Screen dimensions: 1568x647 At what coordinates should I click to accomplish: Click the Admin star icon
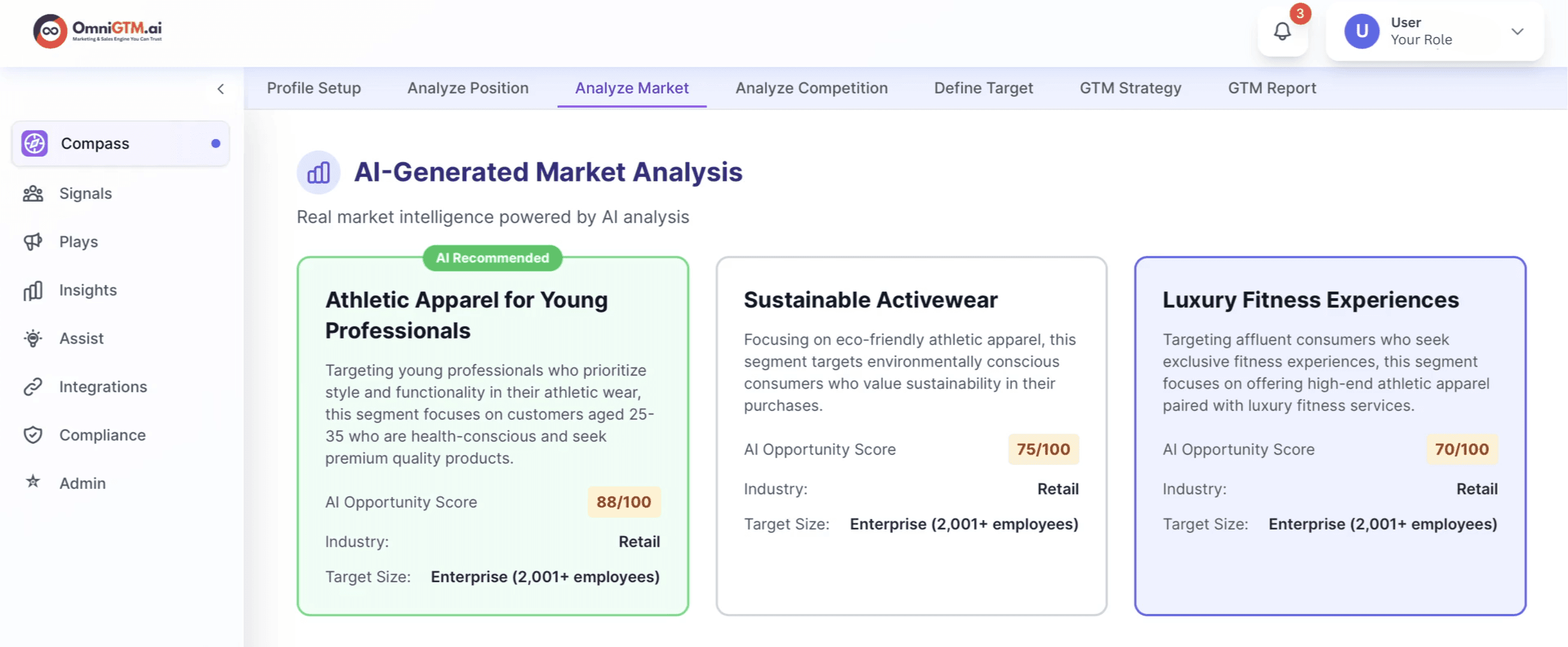(33, 482)
